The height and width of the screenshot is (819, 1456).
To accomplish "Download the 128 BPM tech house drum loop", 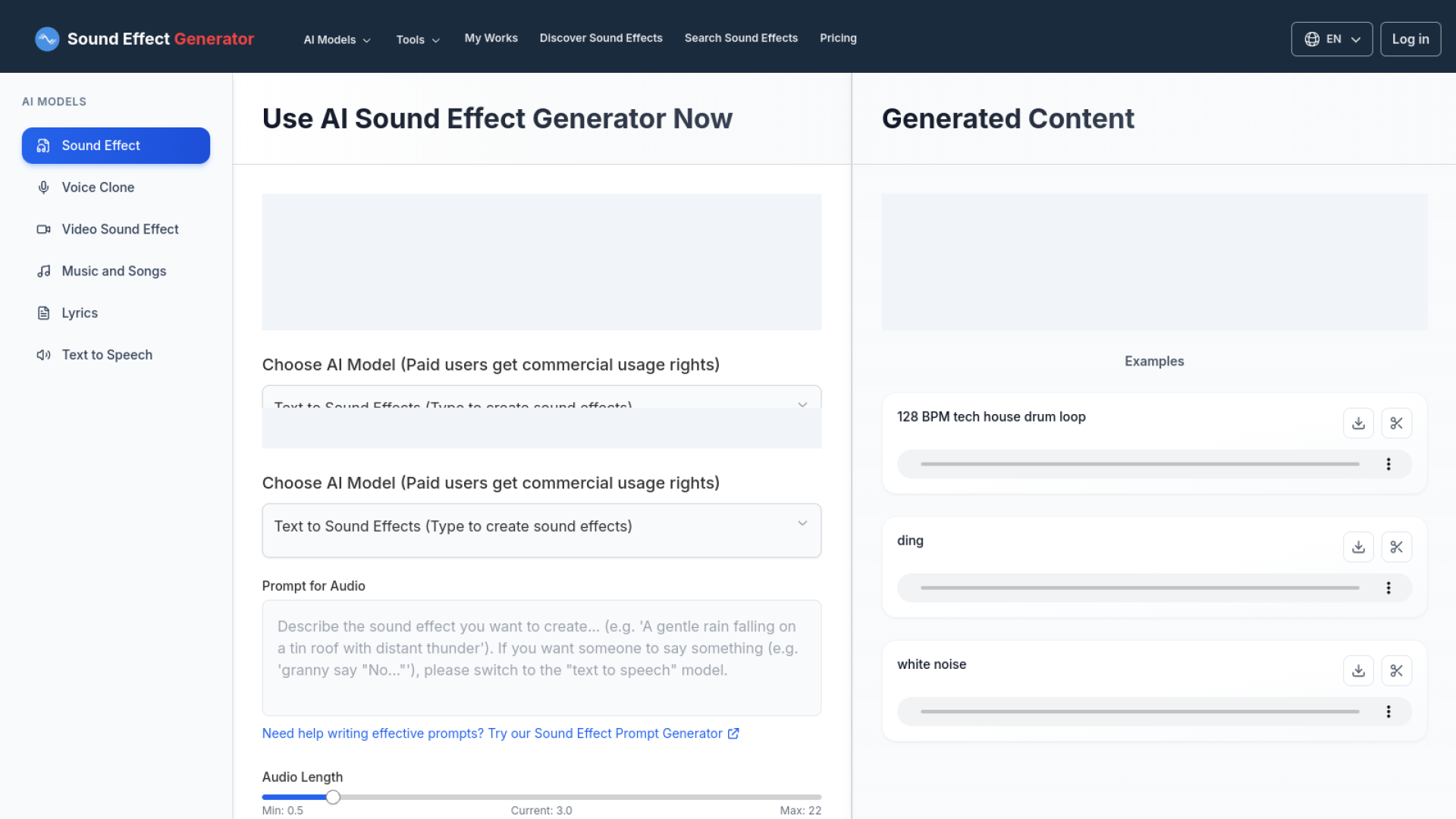I will point(1358,423).
